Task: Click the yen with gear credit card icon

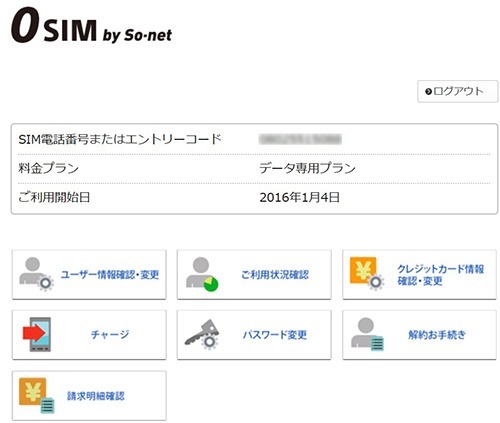Action: tap(367, 273)
